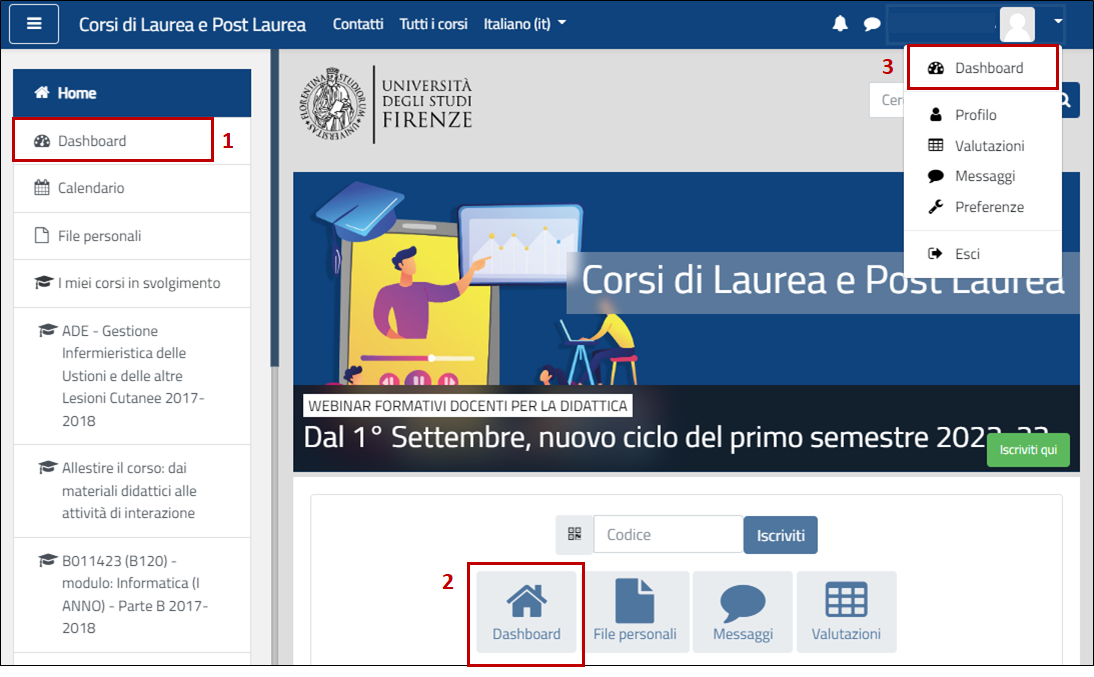Click the user avatar picture
Screen dimensions: 1094x677
[1017, 24]
